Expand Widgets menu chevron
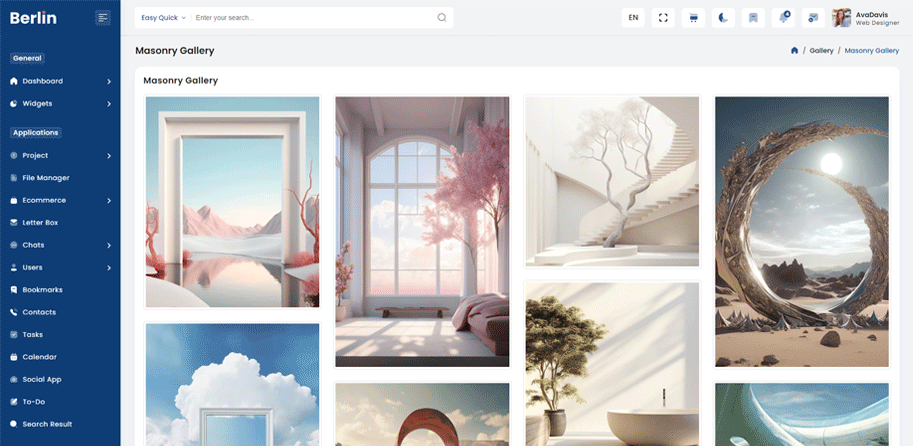This screenshot has height=446, width=913. (109, 104)
